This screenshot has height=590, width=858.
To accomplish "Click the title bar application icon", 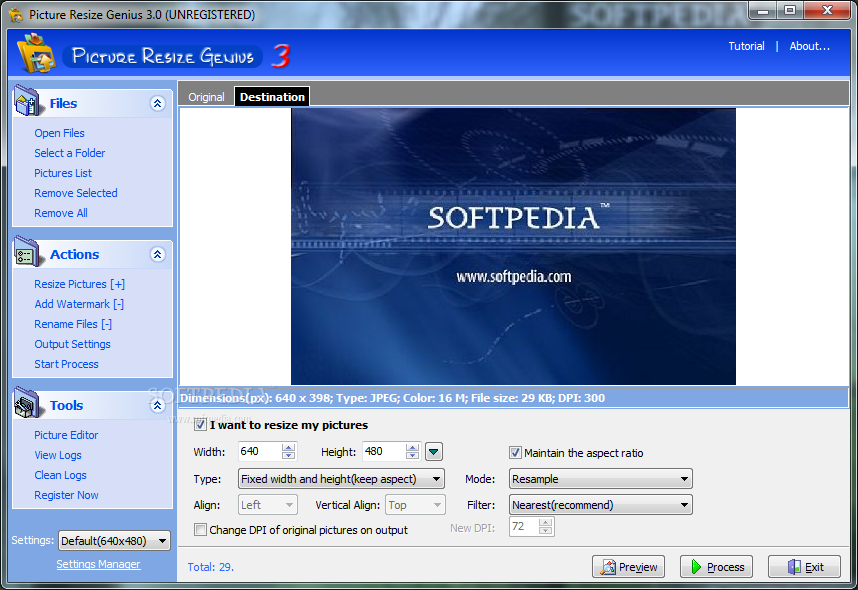I will tap(16, 15).
